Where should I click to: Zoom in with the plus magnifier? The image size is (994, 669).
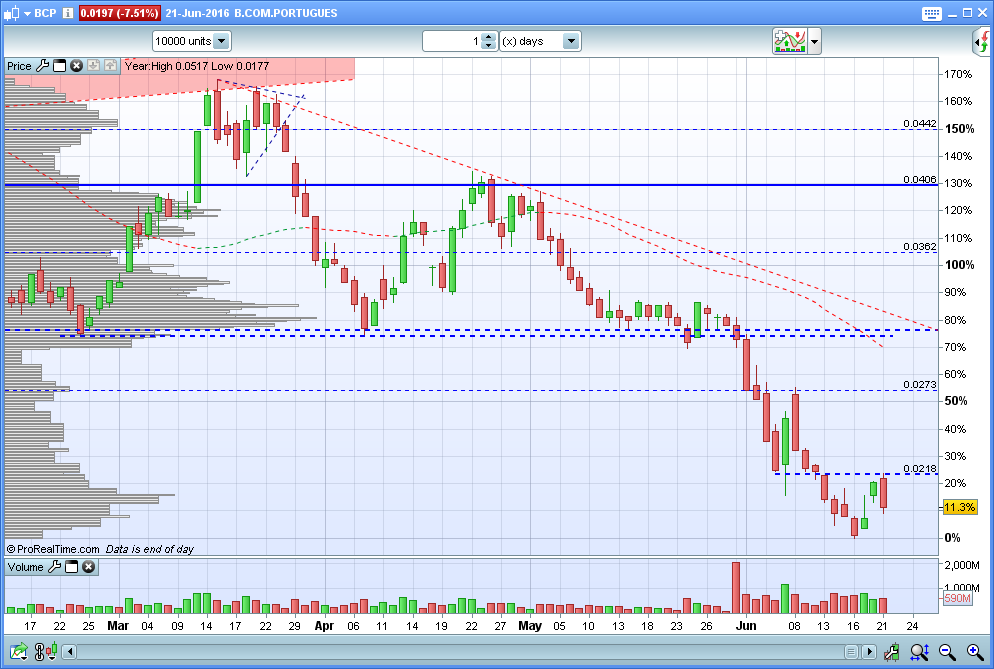[x=975, y=651]
